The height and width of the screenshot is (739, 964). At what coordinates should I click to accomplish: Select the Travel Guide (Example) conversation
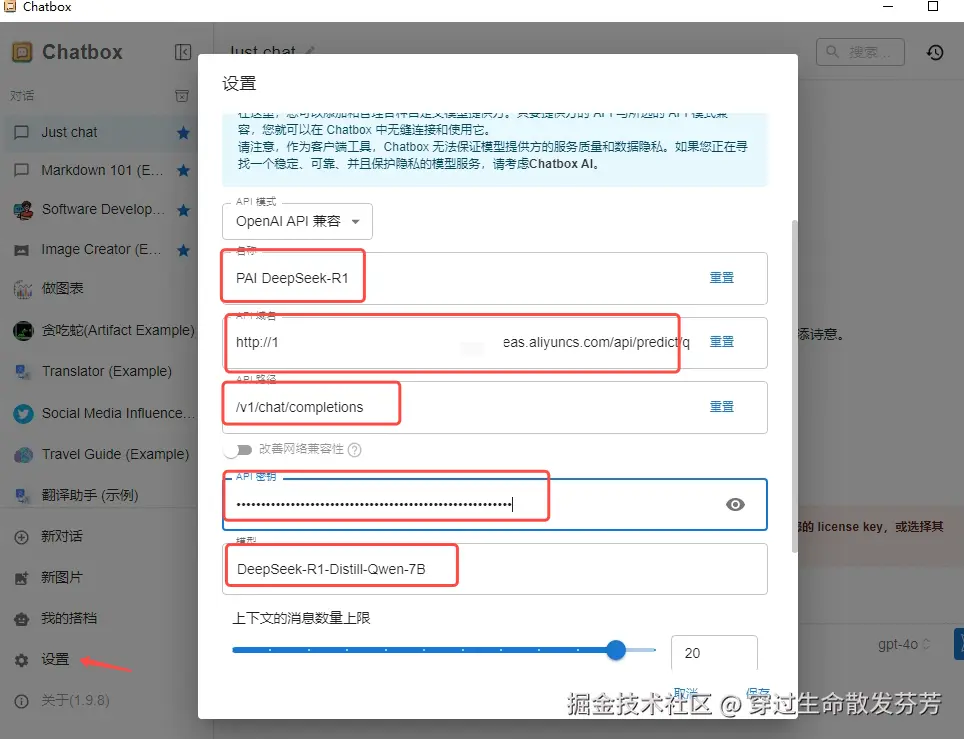[101, 455]
